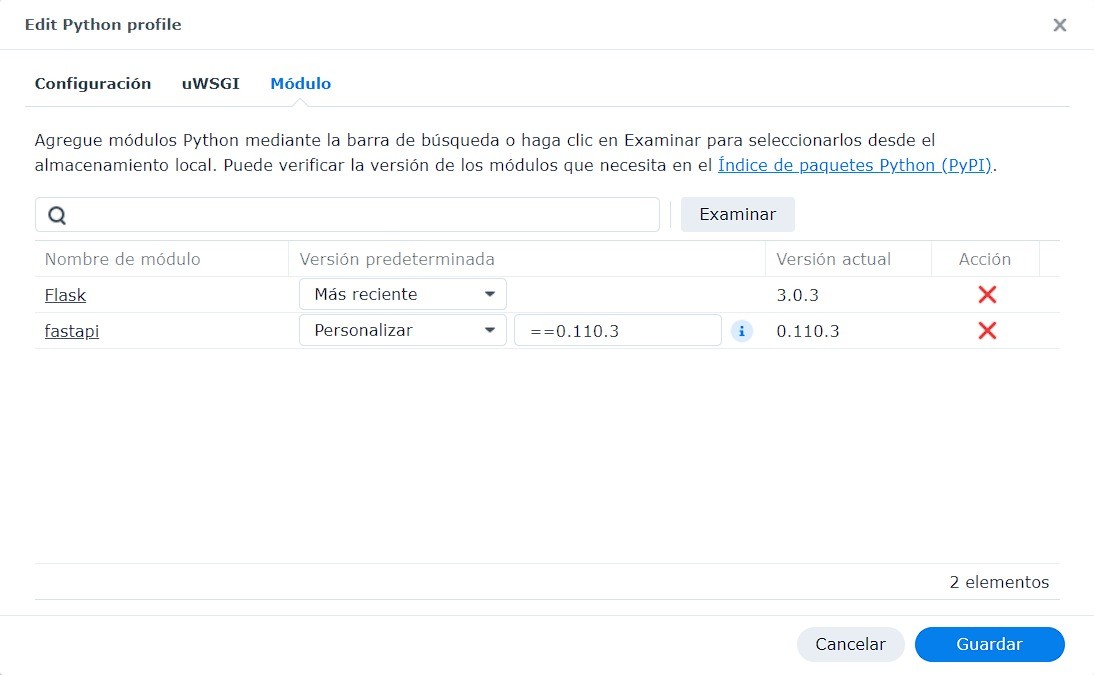The image size is (1094, 675).
Task: Expand the fastapi 'Personalizar' version dropdown
Action: 402,330
